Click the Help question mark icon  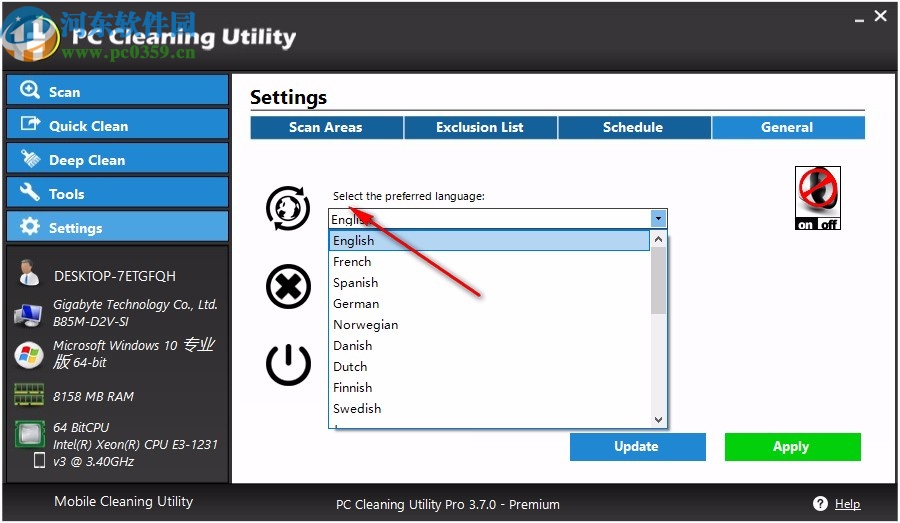(820, 503)
